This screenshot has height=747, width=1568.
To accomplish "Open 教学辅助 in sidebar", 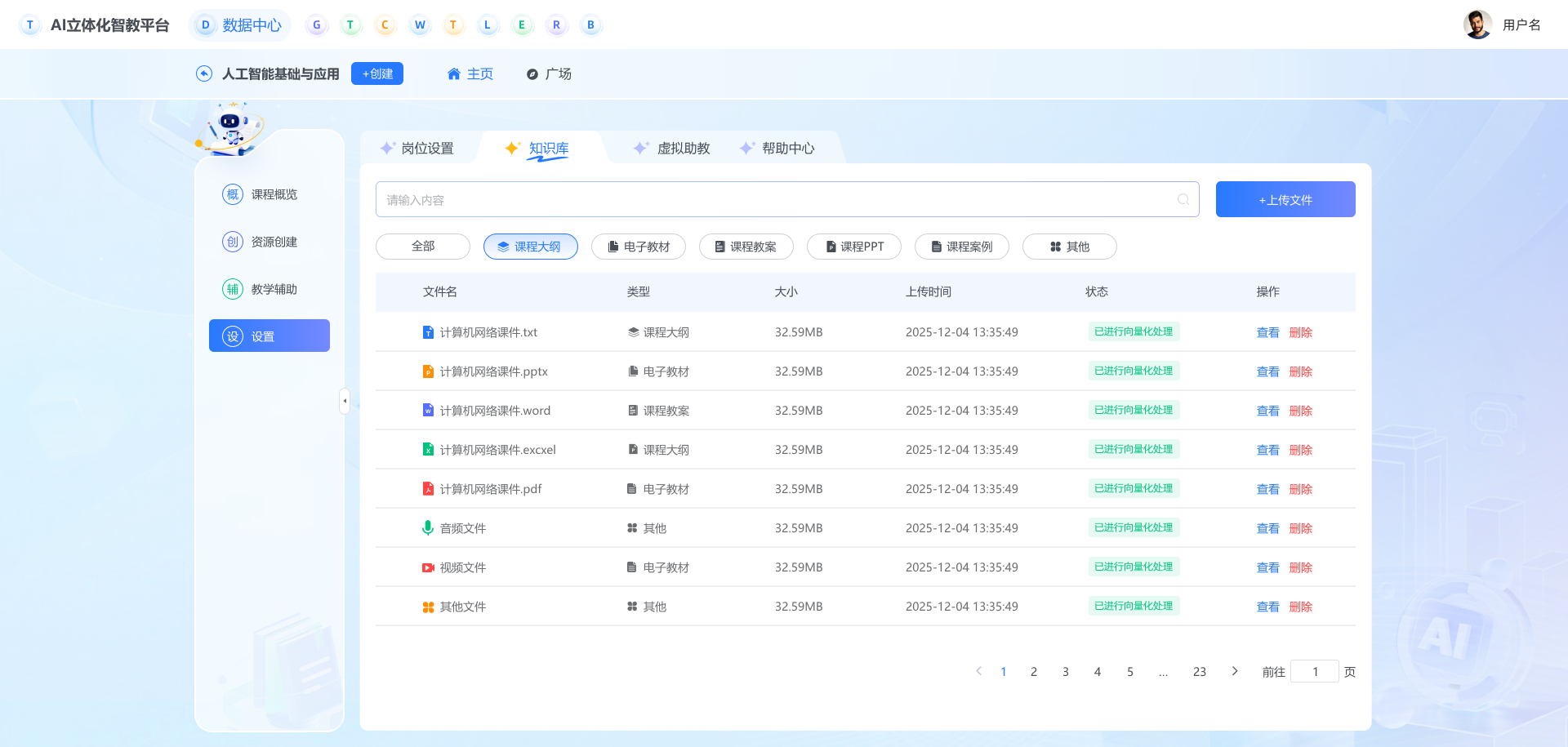I will tap(269, 289).
